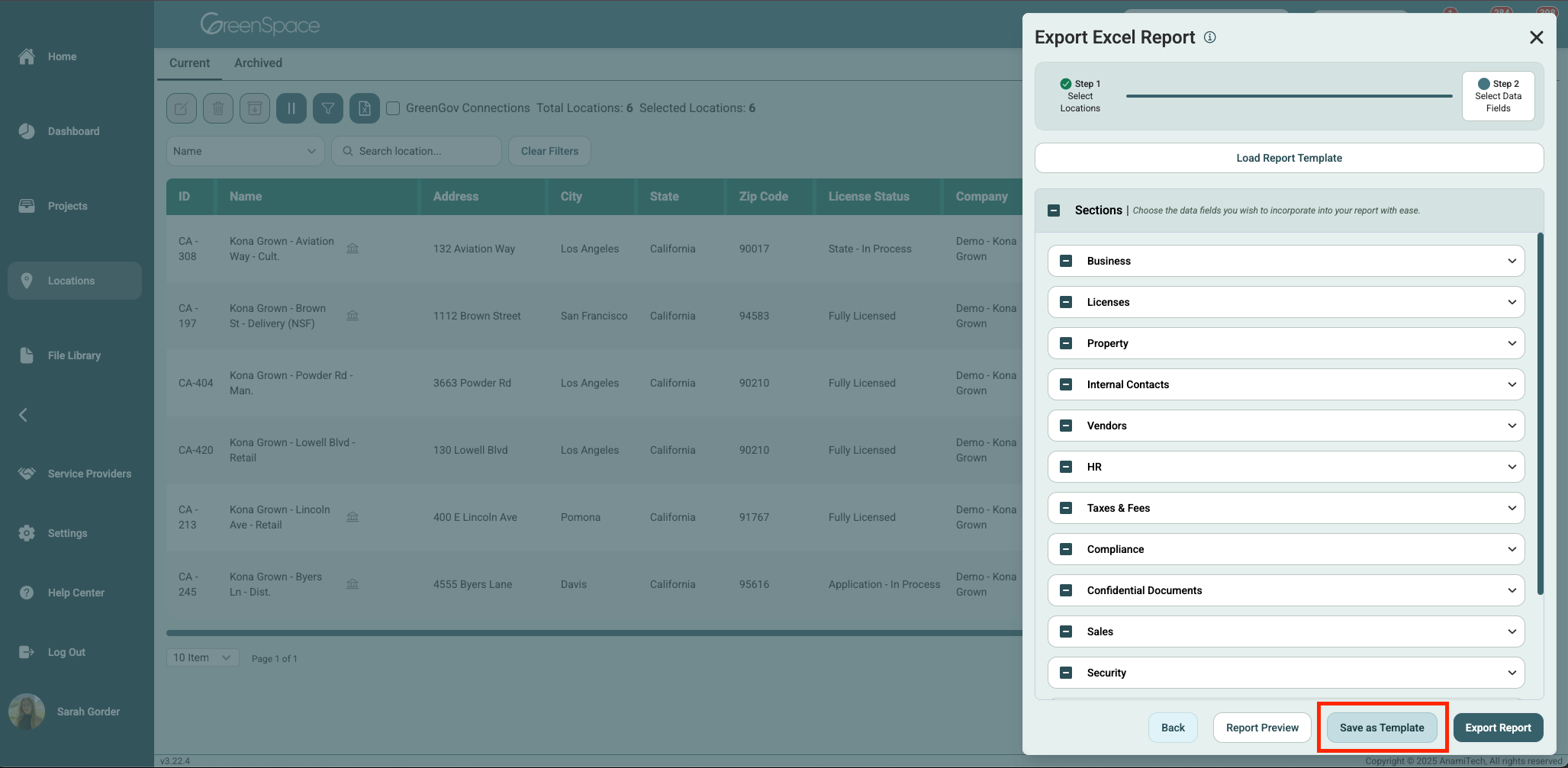Expand the Compliance section chevron
Screen dimensions: 1568x768
(1512, 549)
